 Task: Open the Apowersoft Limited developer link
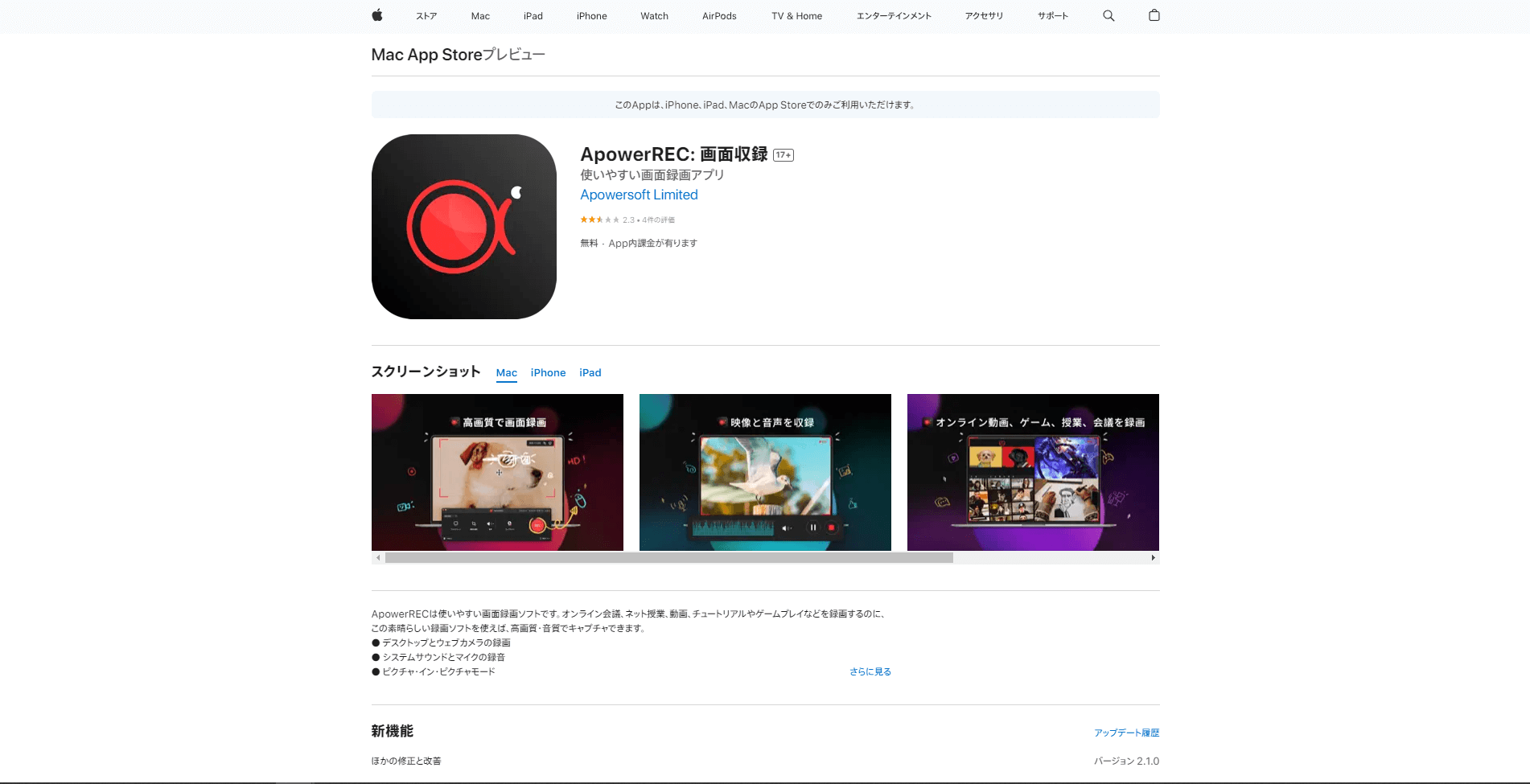[x=640, y=195]
